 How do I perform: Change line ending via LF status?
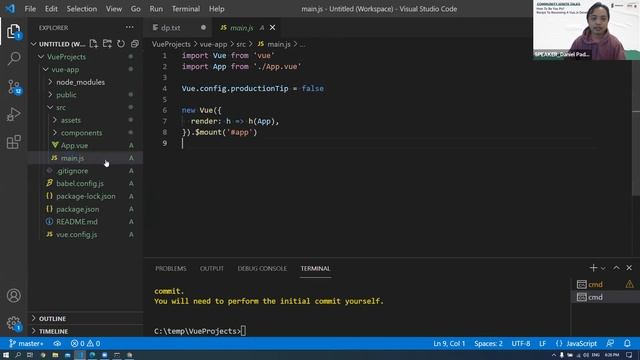pos(542,344)
